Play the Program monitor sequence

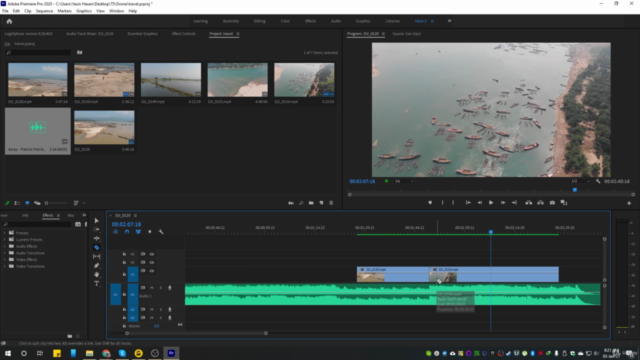pyautogui.click(x=491, y=202)
